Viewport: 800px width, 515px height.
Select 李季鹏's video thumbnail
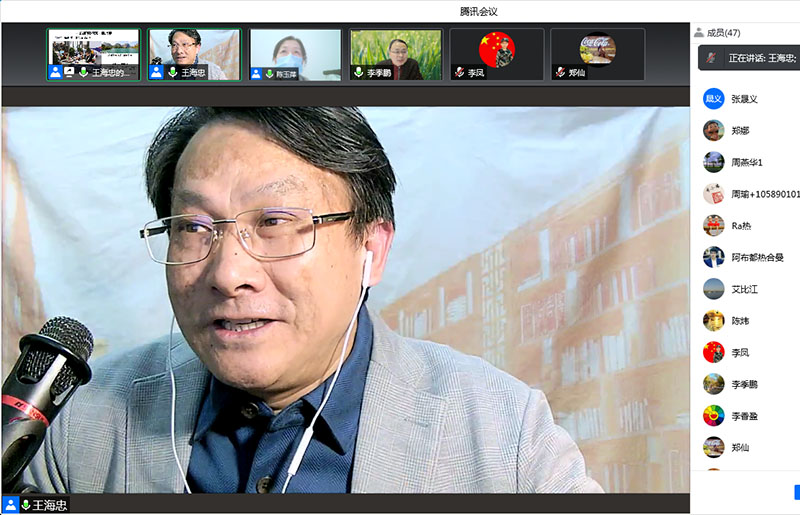point(396,54)
